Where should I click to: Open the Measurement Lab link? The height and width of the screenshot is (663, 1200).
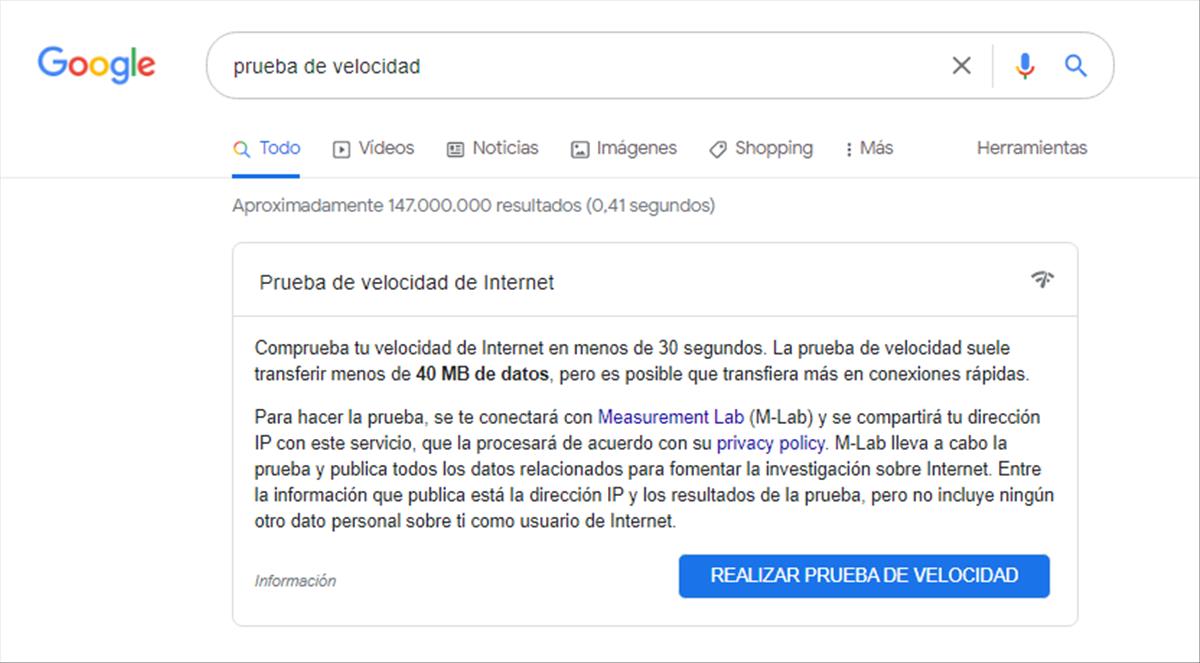671,417
